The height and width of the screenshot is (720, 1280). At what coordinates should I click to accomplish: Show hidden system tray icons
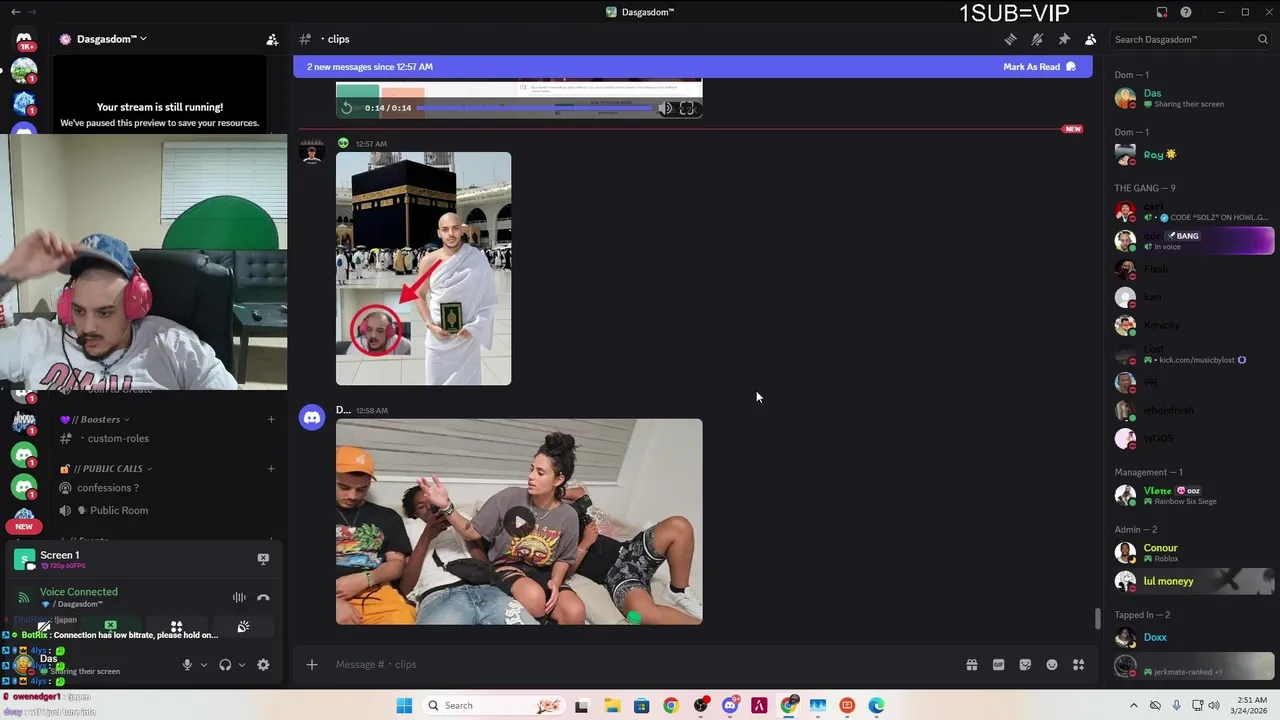coord(1133,706)
